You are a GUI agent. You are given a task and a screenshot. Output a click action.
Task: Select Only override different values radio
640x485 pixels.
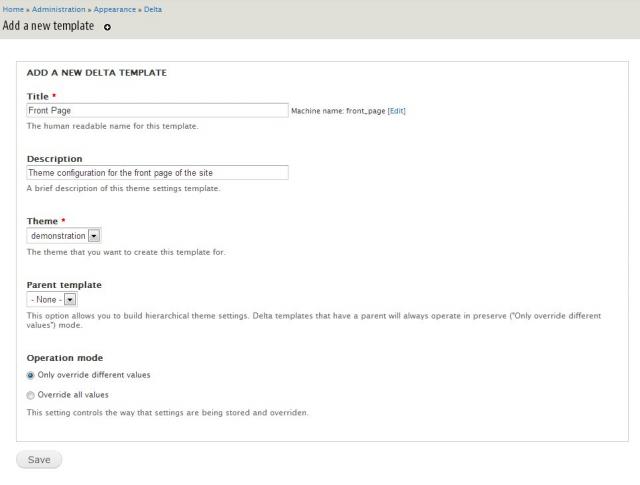coord(30,375)
